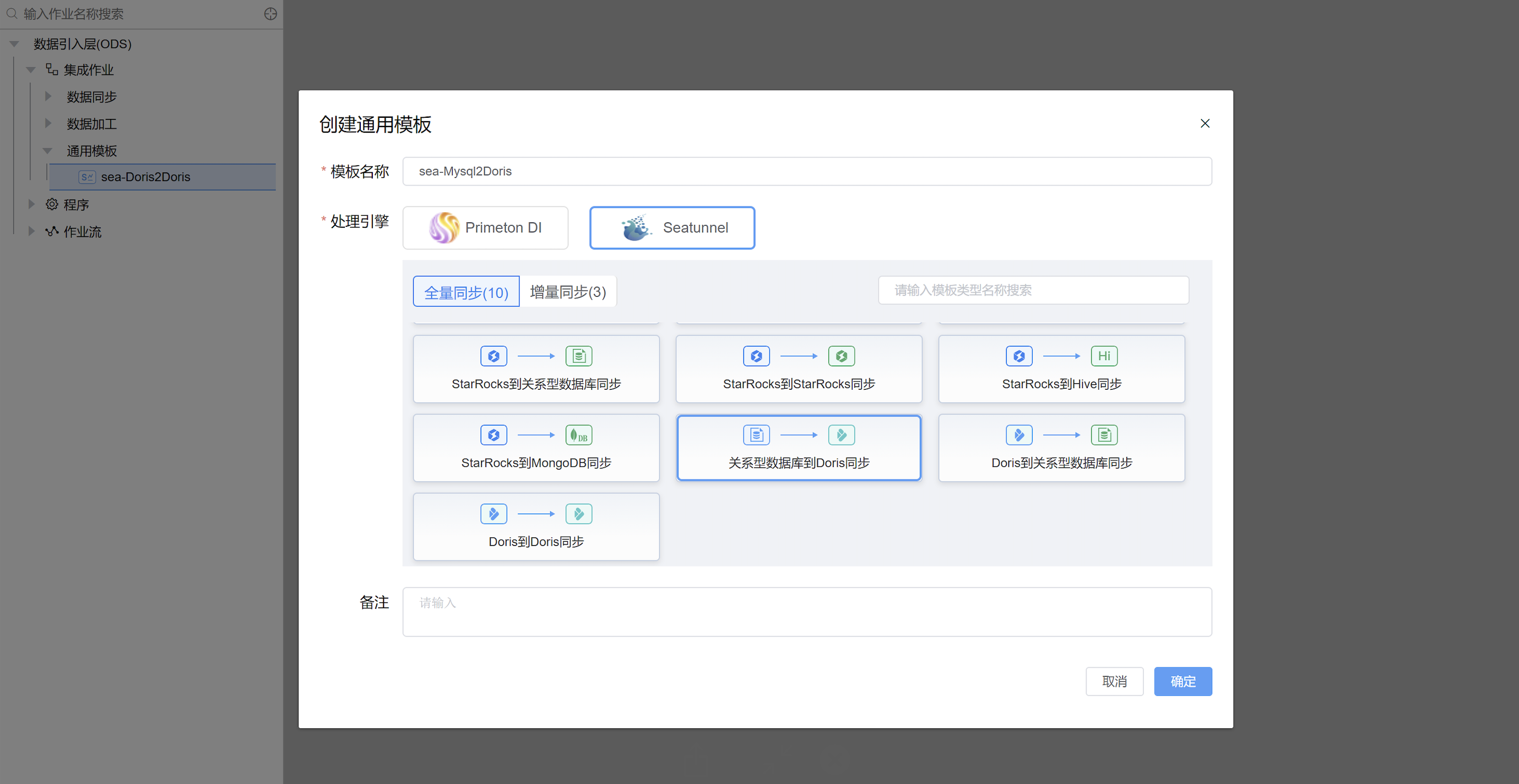Click the add job plus icon
Screen dimensions: 1519x784
(270, 14)
